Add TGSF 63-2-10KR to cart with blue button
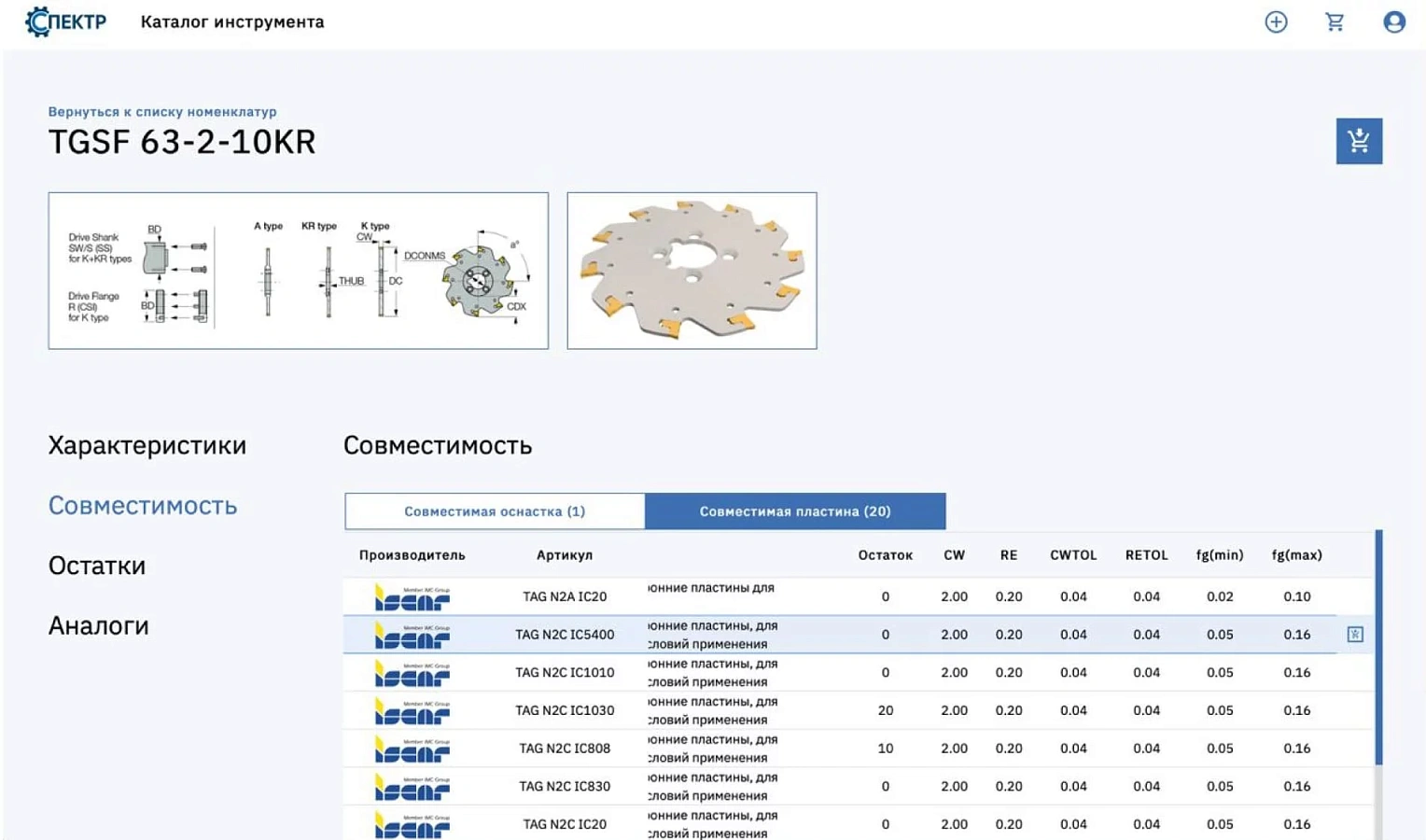 point(1359,141)
